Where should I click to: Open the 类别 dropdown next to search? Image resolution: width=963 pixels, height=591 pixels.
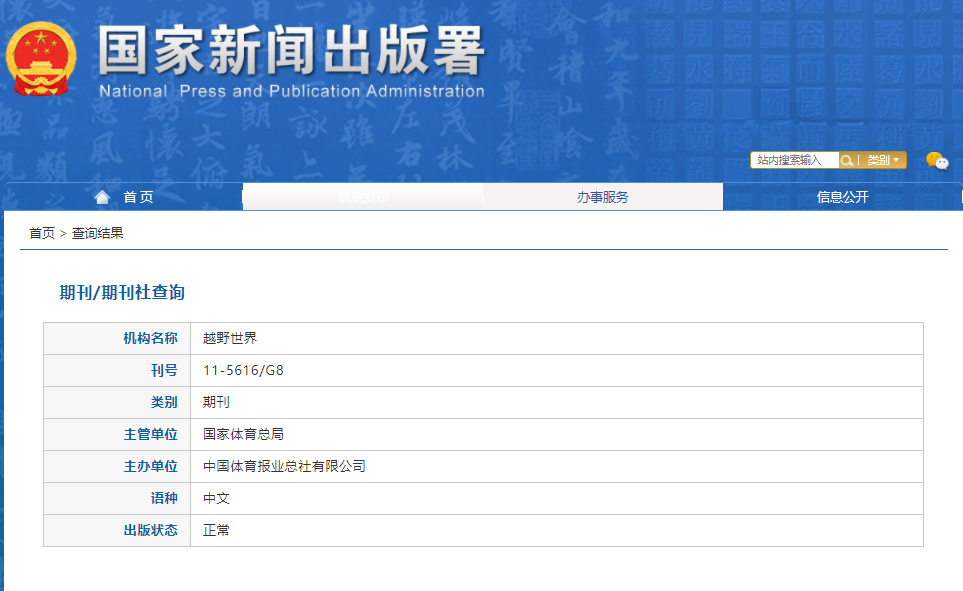point(883,160)
